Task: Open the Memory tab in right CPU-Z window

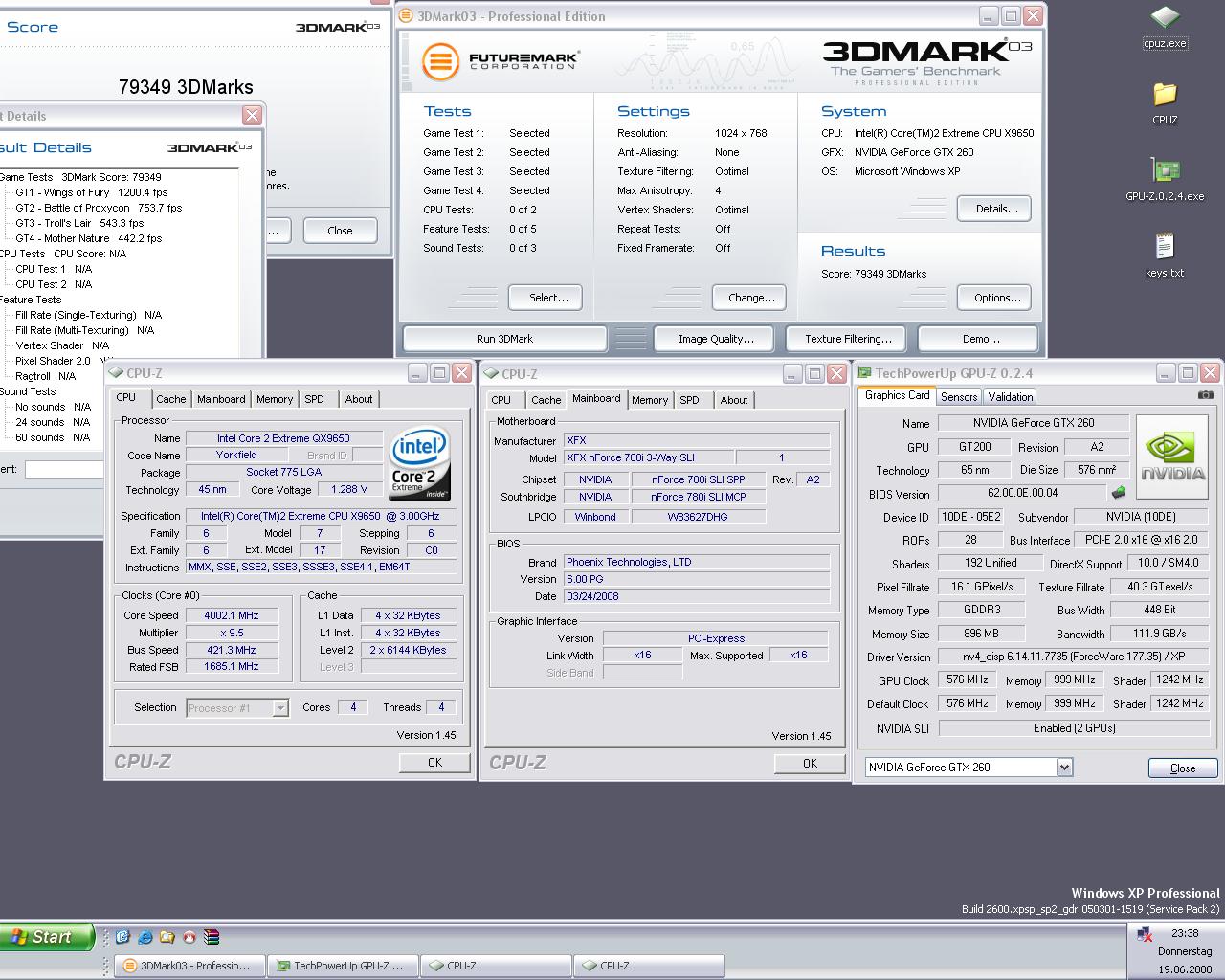Action: [650, 400]
